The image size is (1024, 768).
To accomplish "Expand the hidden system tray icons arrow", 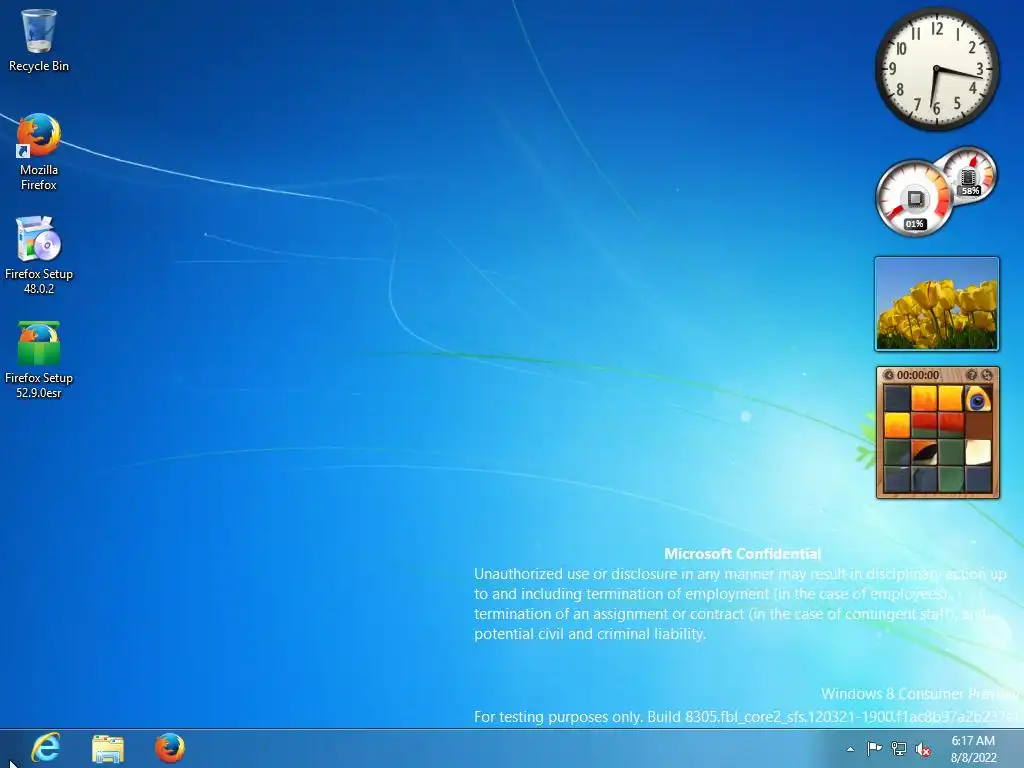I will [850, 749].
